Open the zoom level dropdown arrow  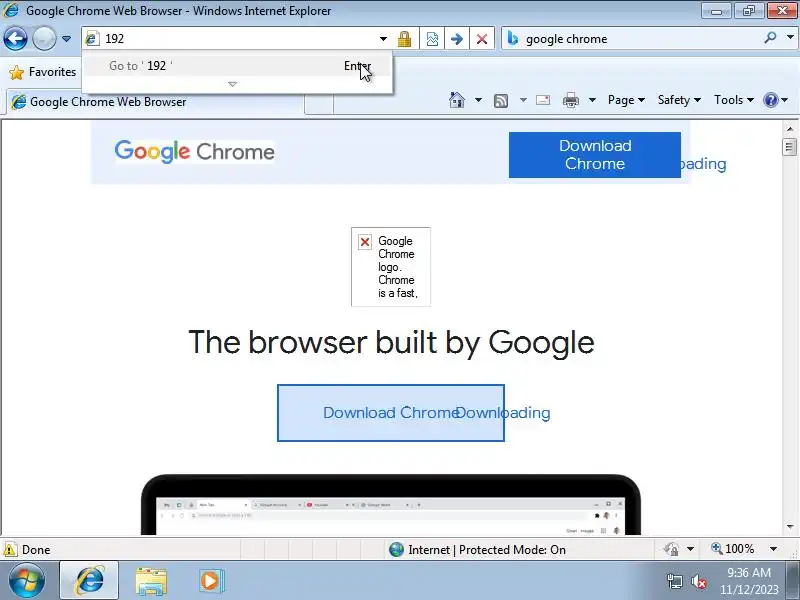(x=773, y=549)
